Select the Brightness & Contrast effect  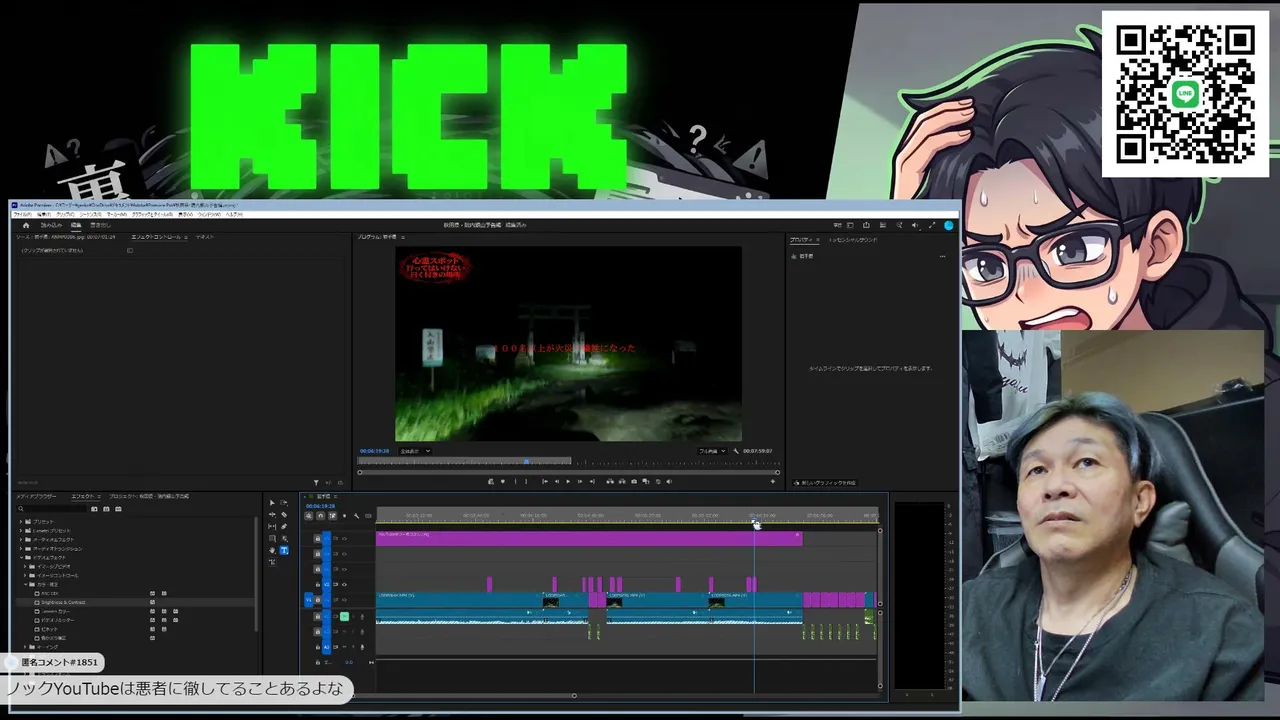point(62,603)
